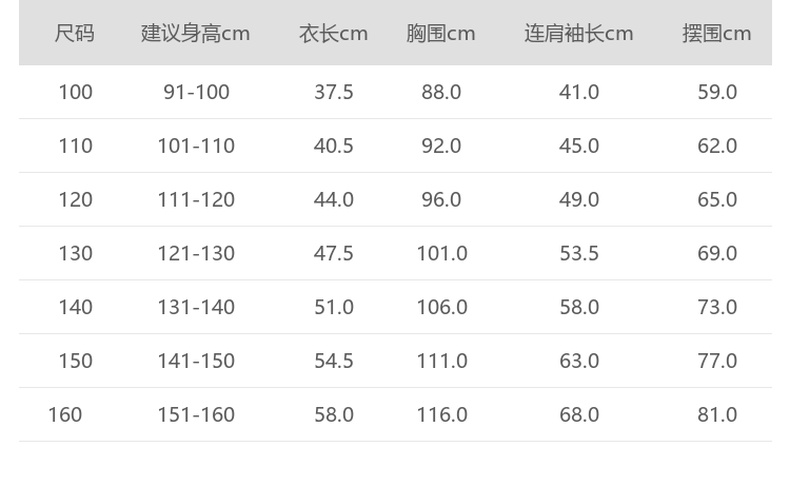Select the 73.0 hem measurement cell

717,307
